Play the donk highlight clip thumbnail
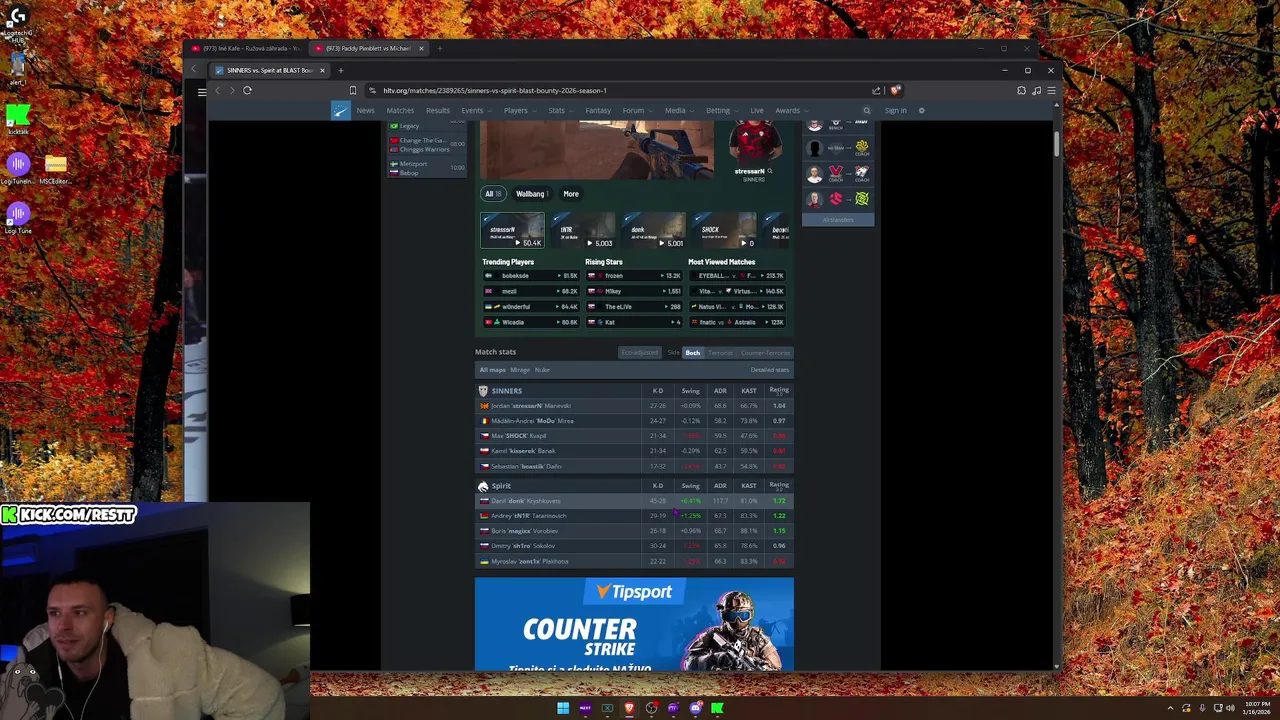1280x720 pixels. 654,231
